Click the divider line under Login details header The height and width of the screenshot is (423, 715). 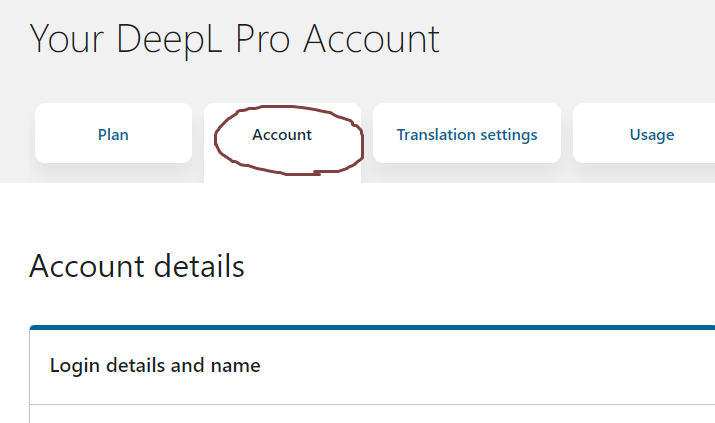372,404
